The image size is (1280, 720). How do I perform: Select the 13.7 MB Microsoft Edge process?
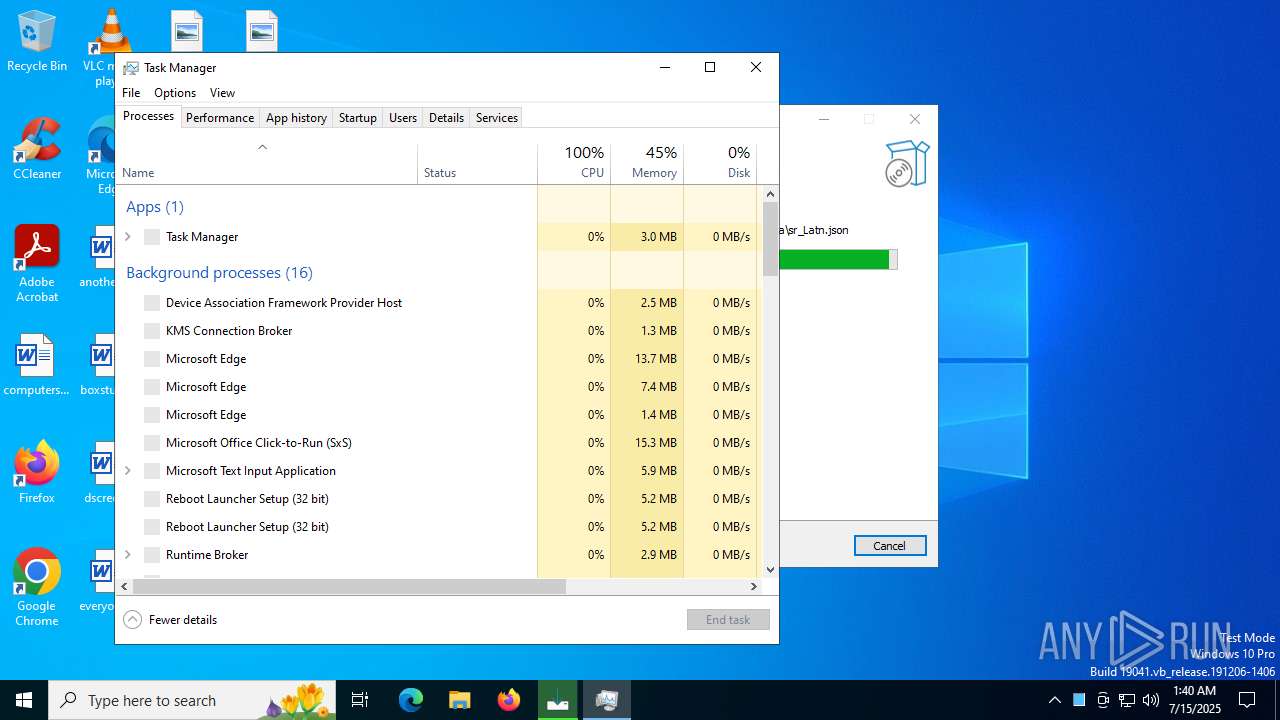(x=437, y=359)
